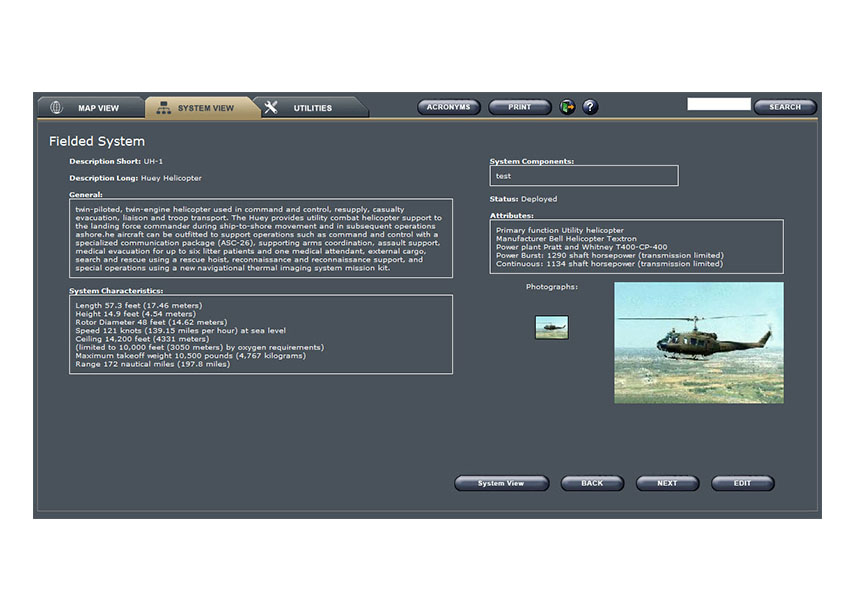Viewport: 855px width, 600px height.
Task: Click 'Maximum takeoff weight 10,500 pounds' line
Action: pyautogui.click(x=190, y=356)
